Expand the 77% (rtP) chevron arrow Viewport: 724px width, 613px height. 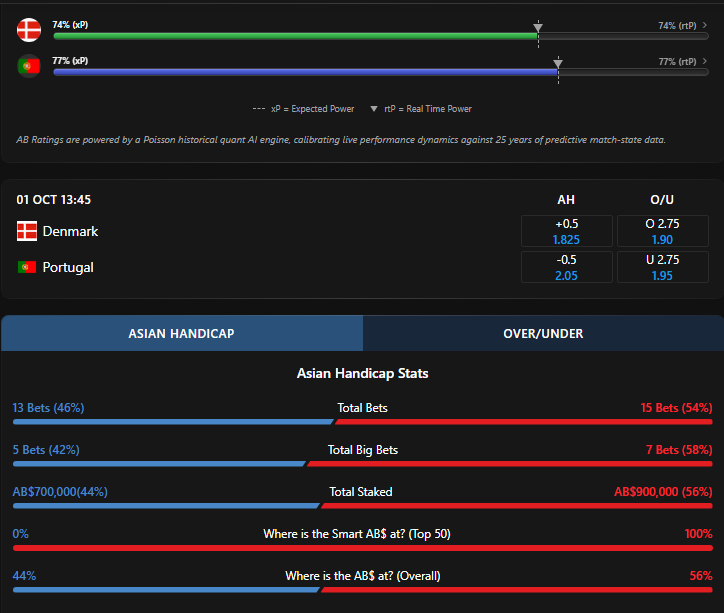pyautogui.click(x=705, y=61)
